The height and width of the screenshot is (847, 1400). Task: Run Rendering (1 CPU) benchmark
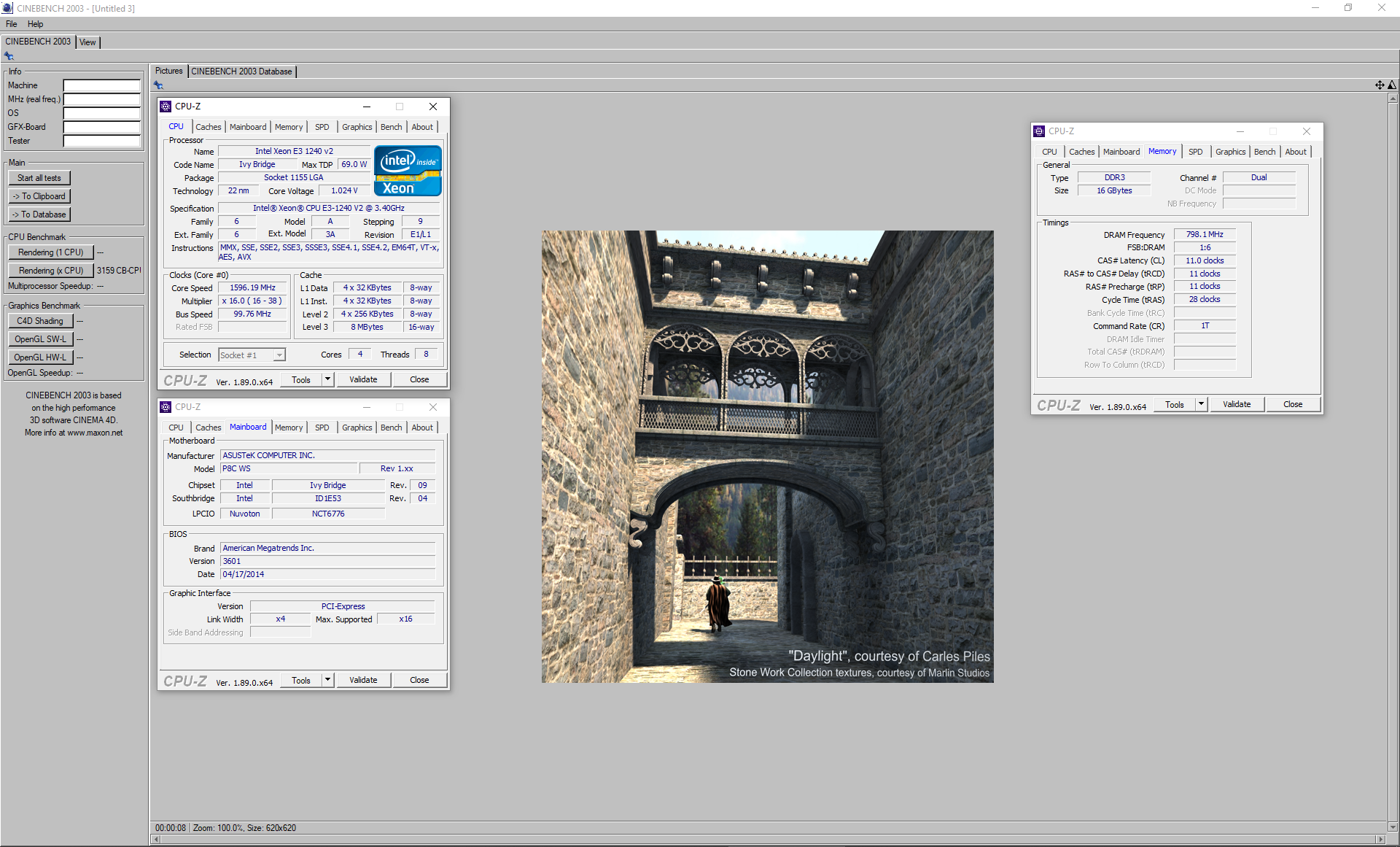pyautogui.click(x=50, y=252)
